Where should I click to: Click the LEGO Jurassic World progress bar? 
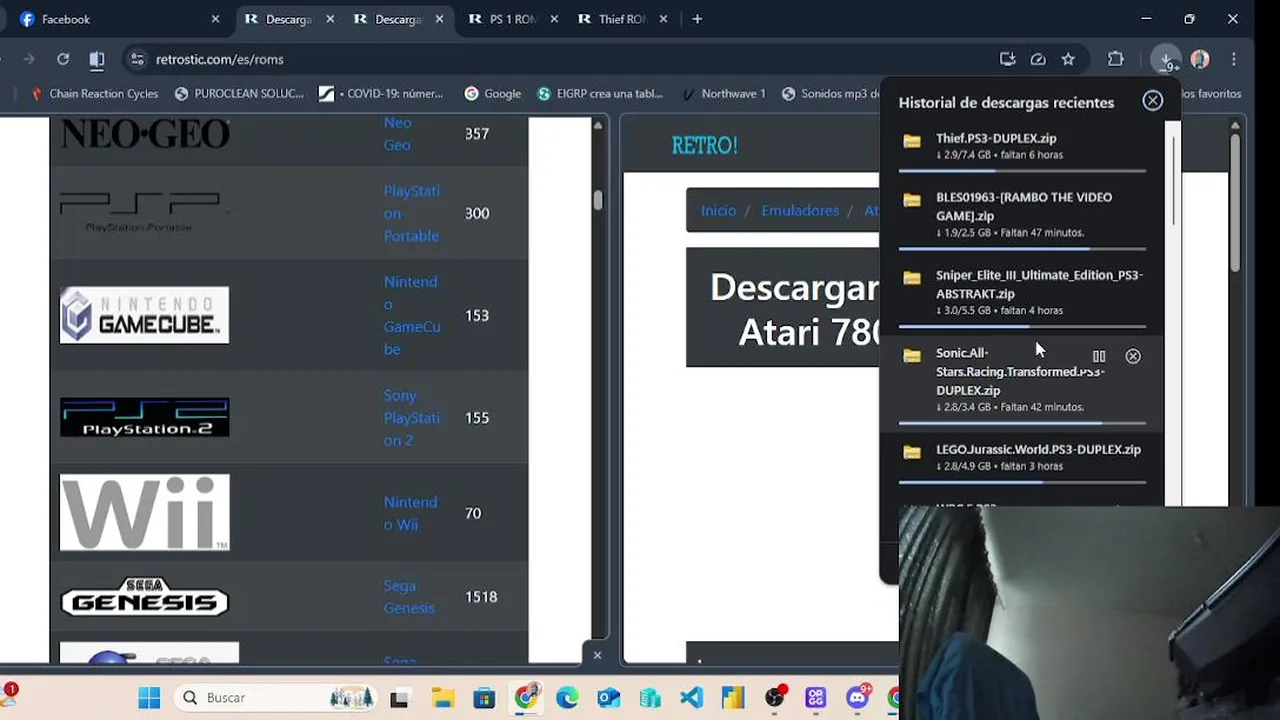click(x=1022, y=482)
